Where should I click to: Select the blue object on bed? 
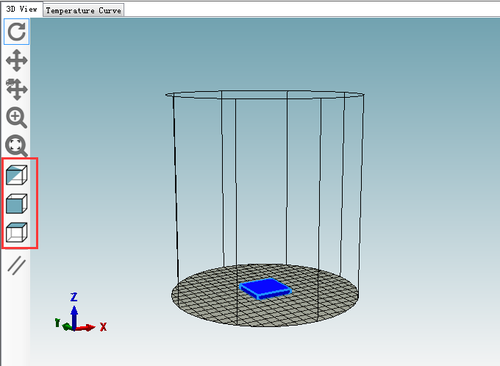265,288
